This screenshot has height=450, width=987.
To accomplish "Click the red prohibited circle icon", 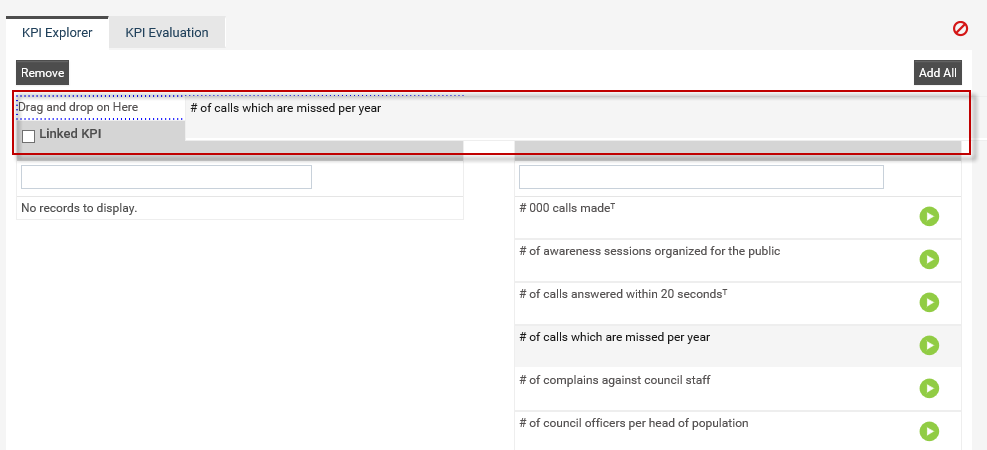I will pyautogui.click(x=960, y=28).
